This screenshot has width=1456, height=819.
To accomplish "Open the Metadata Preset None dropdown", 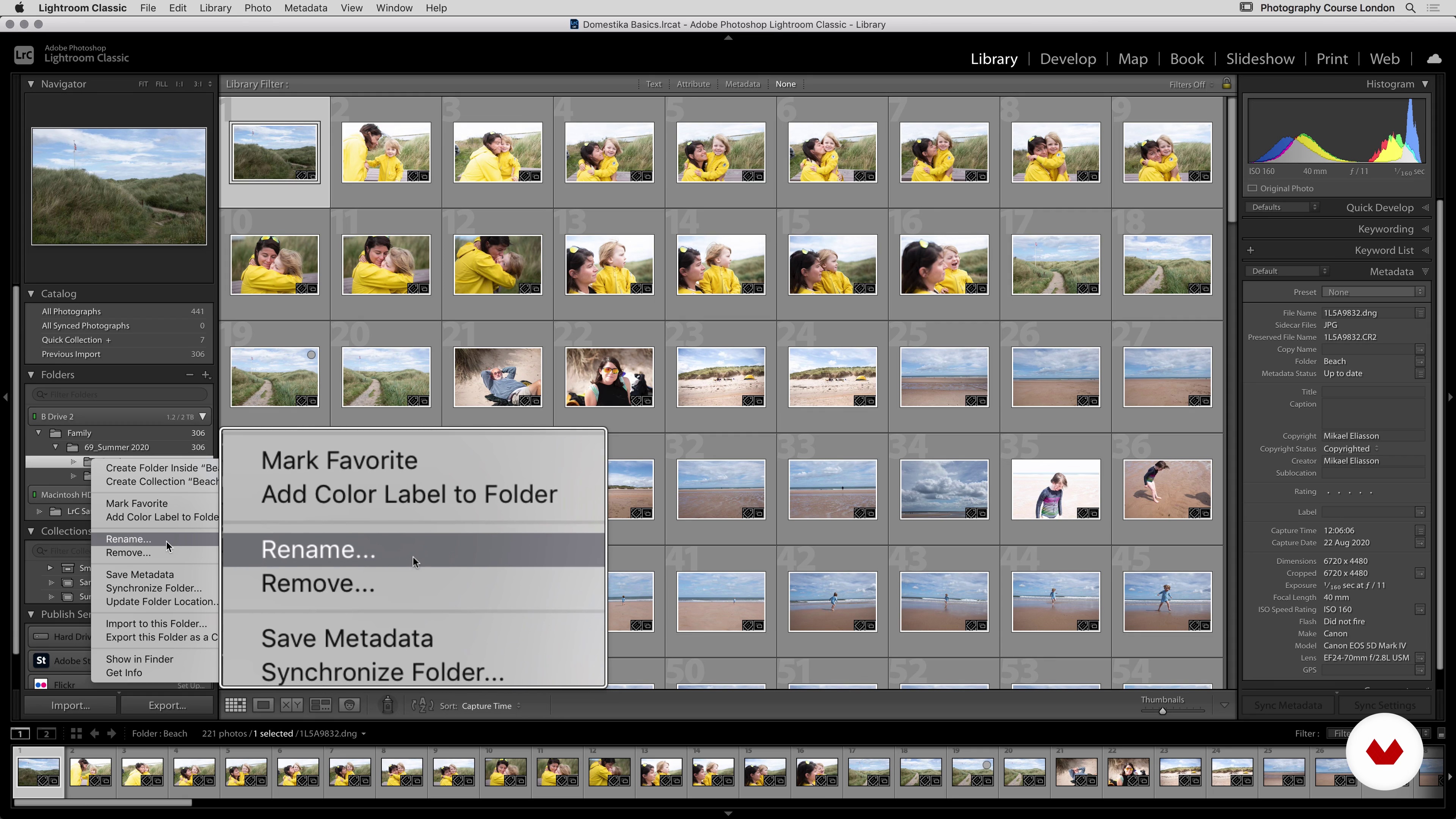I will (x=1373, y=292).
